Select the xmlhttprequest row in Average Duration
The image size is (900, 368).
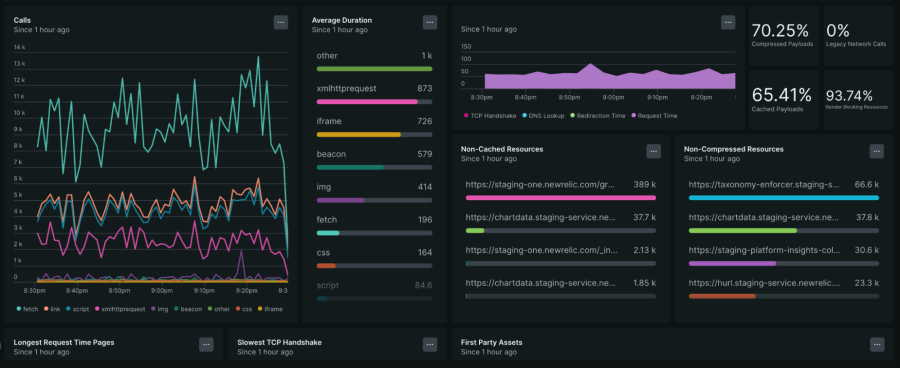click(374, 94)
